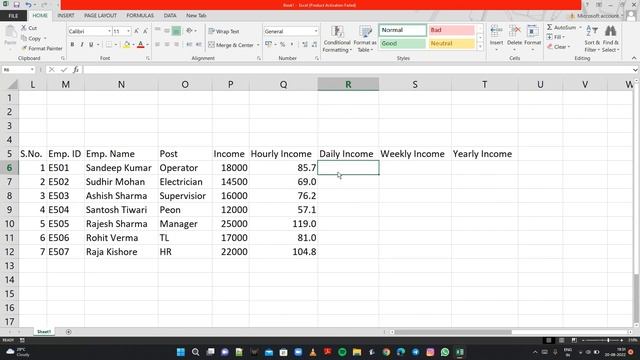Open the New Tab ribbon tab
This screenshot has width=640, height=360.
pyautogui.click(x=196, y=16)
